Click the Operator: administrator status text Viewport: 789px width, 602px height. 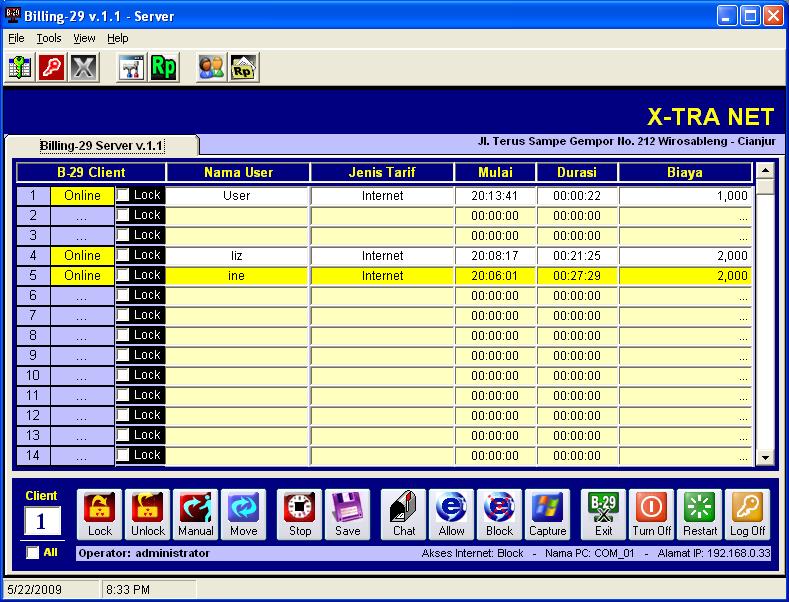tap(144, 553)
